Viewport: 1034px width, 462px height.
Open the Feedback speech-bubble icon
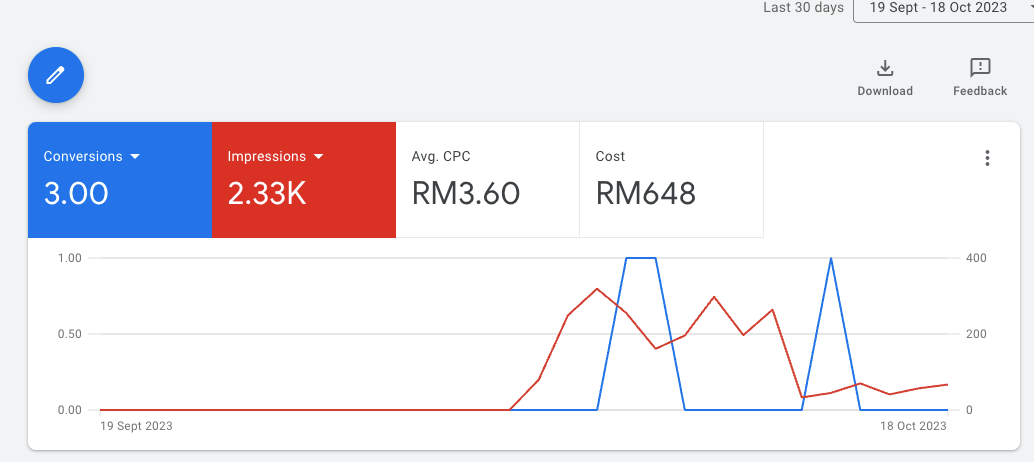coord(980,68)
